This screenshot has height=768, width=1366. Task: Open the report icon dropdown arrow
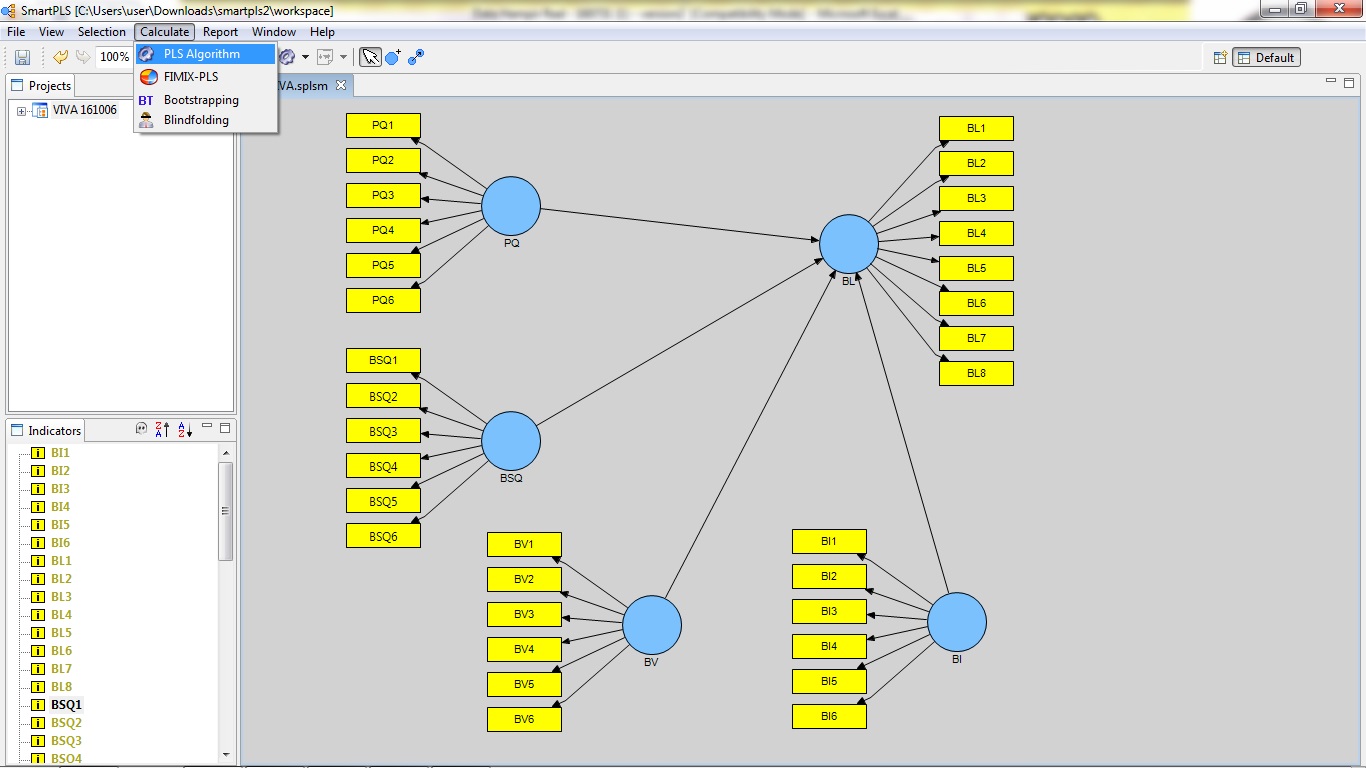[x=344, y=57]
